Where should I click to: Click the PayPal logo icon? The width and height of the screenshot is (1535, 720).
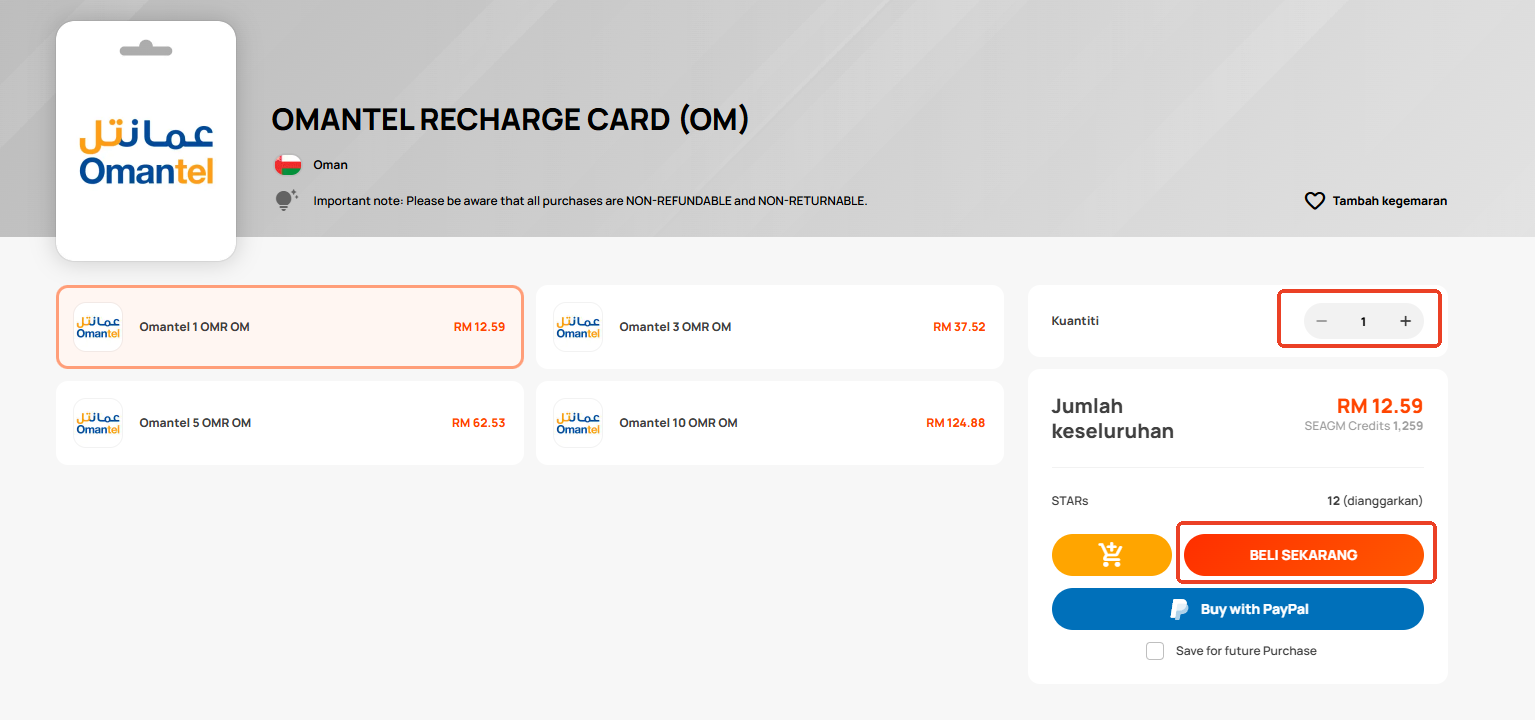point(1180,609)
